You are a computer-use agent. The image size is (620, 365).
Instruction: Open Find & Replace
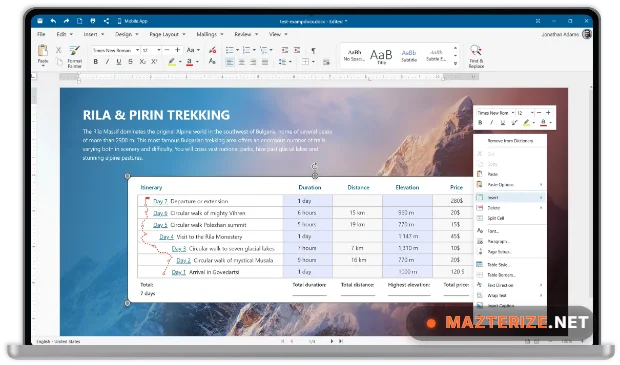click(x=476, y=56)
